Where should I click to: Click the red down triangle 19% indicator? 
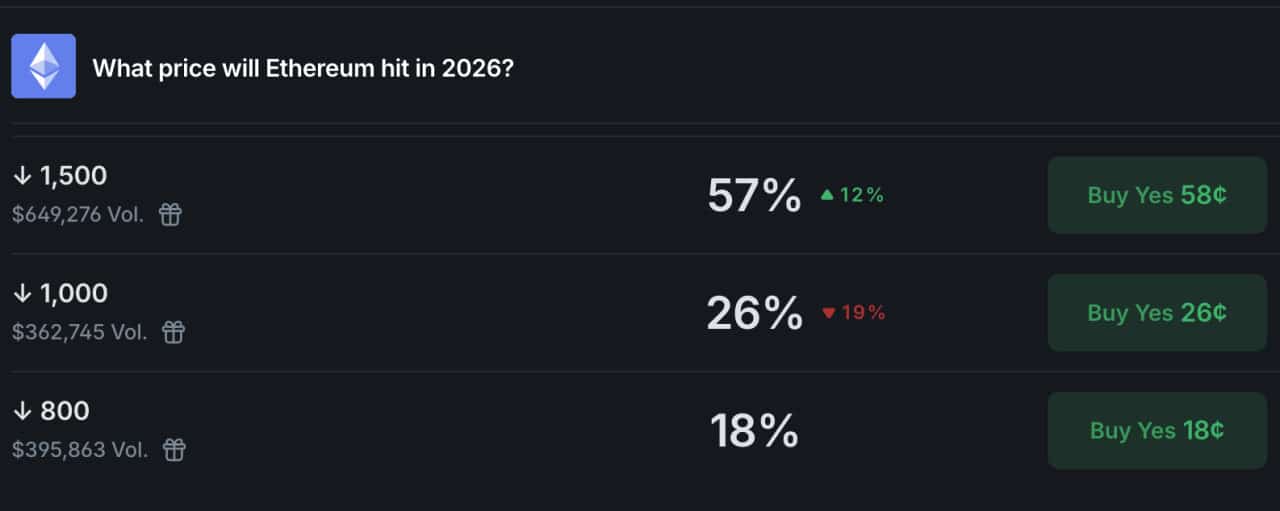coord(853,313)
